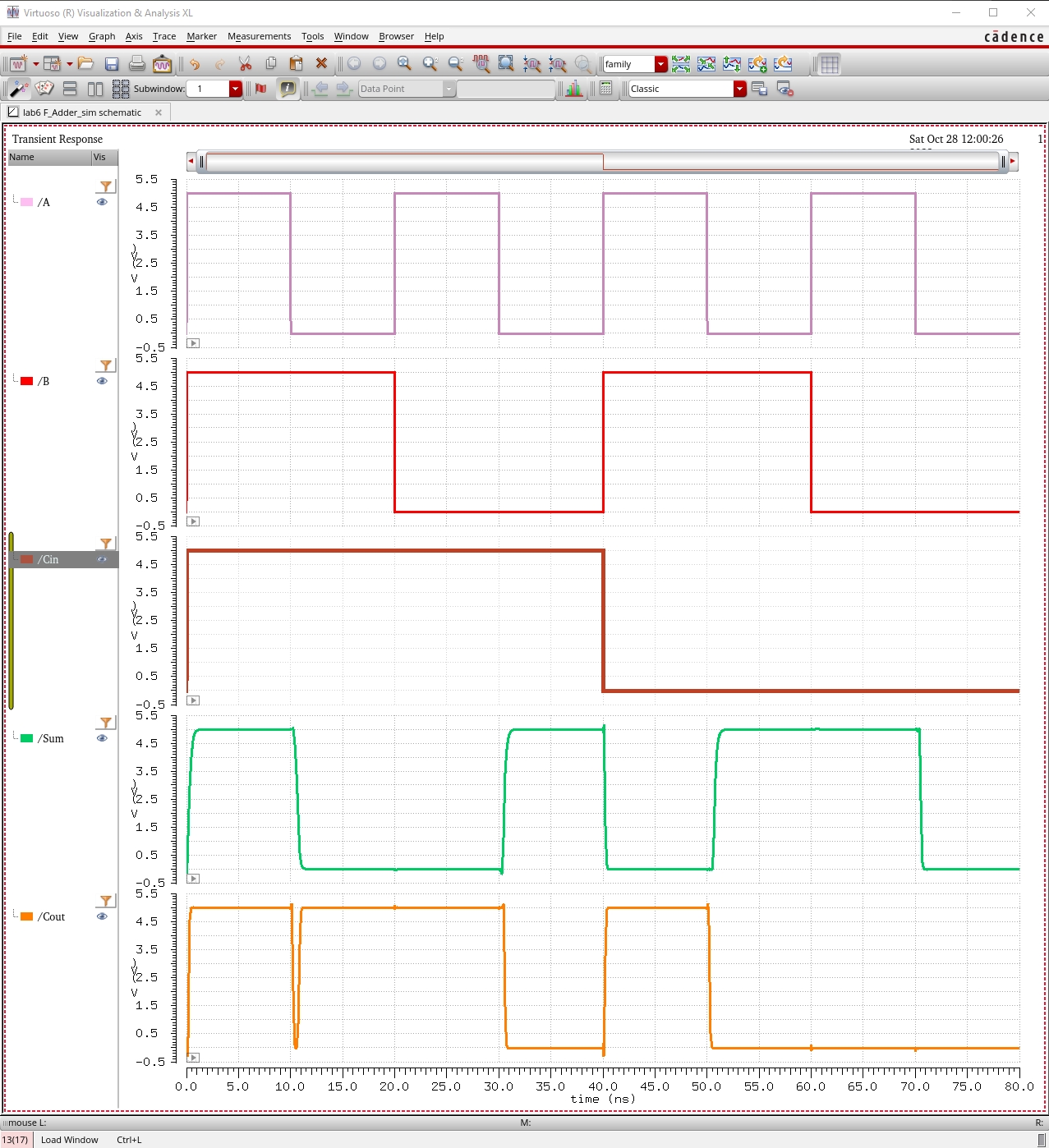1049x1148 pixels.
Task: Click the red X Delete icon
Action: [x=321, y=64]
